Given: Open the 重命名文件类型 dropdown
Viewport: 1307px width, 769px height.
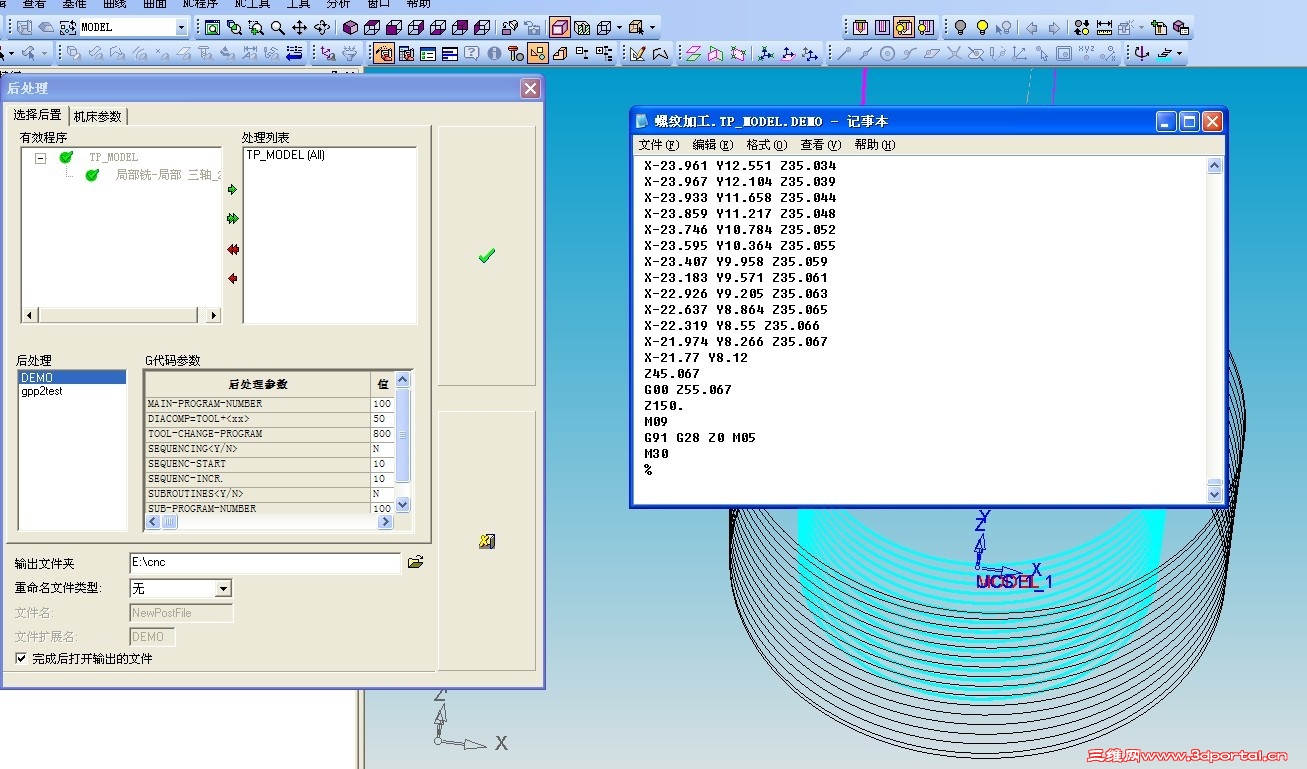Looking at the screenshot, I should (223, 589).
